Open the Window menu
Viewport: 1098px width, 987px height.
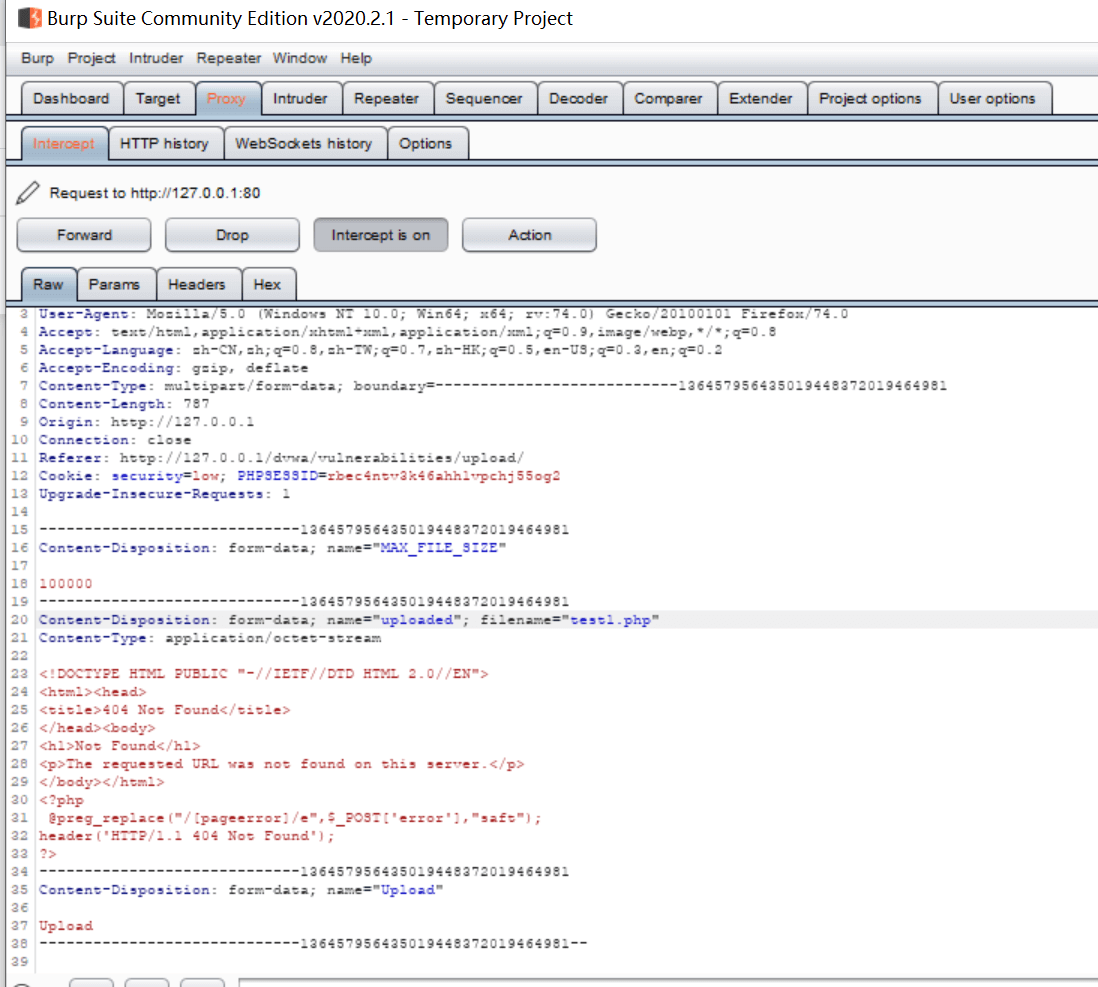(300, 58)
